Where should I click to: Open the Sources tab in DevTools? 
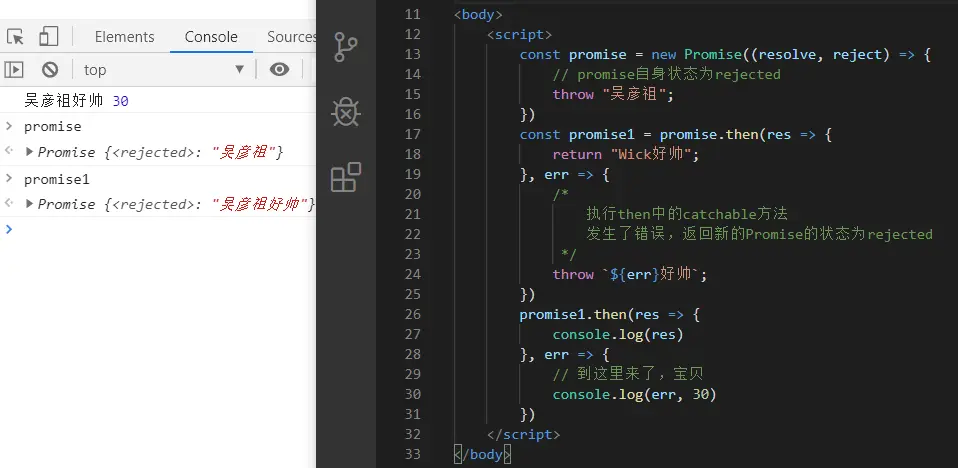[x=291, y=37]
